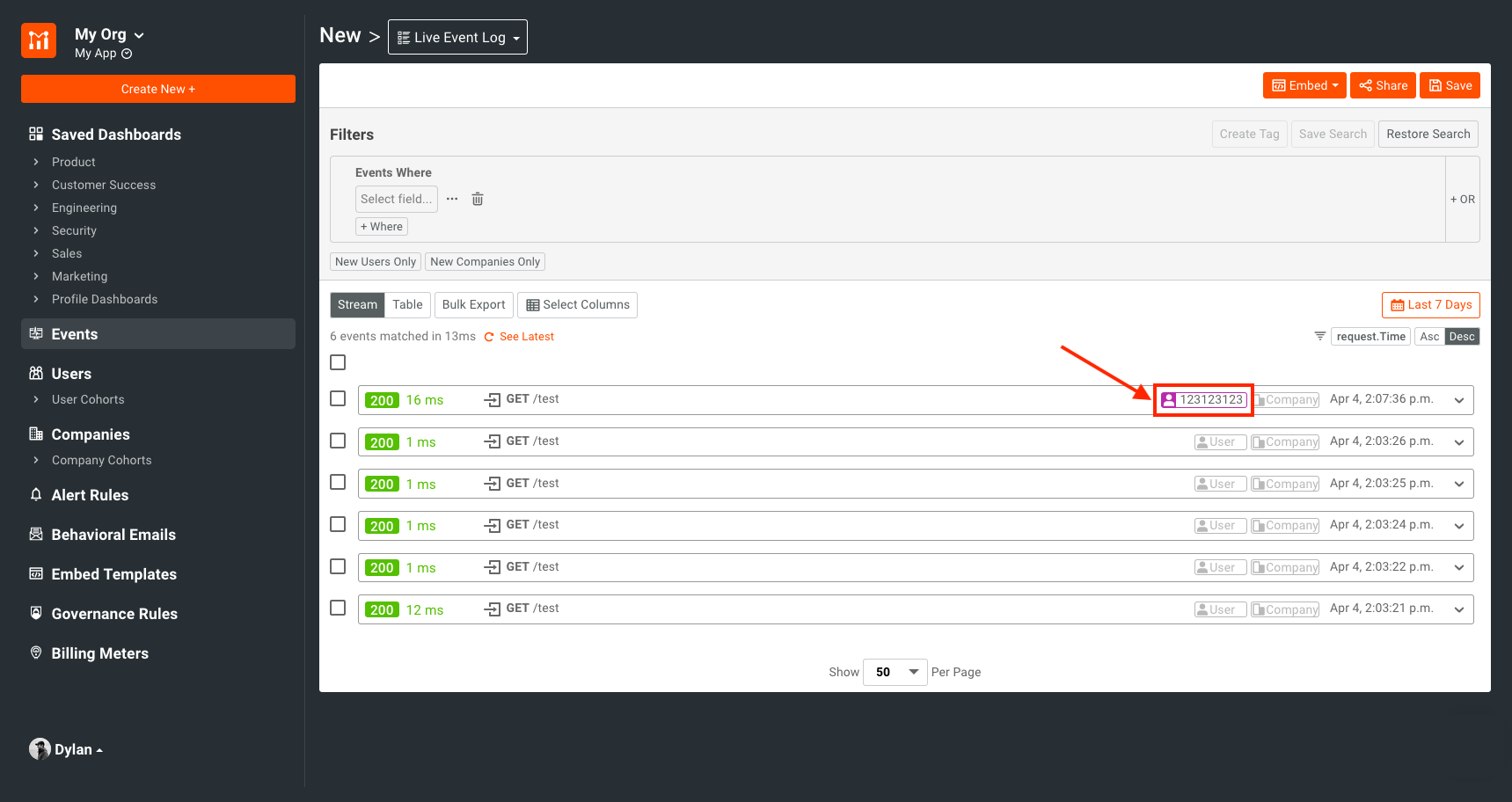Select the checkbox for the 16 ms event
This screenshot has width=1512, height=802.
coord(338,398)
